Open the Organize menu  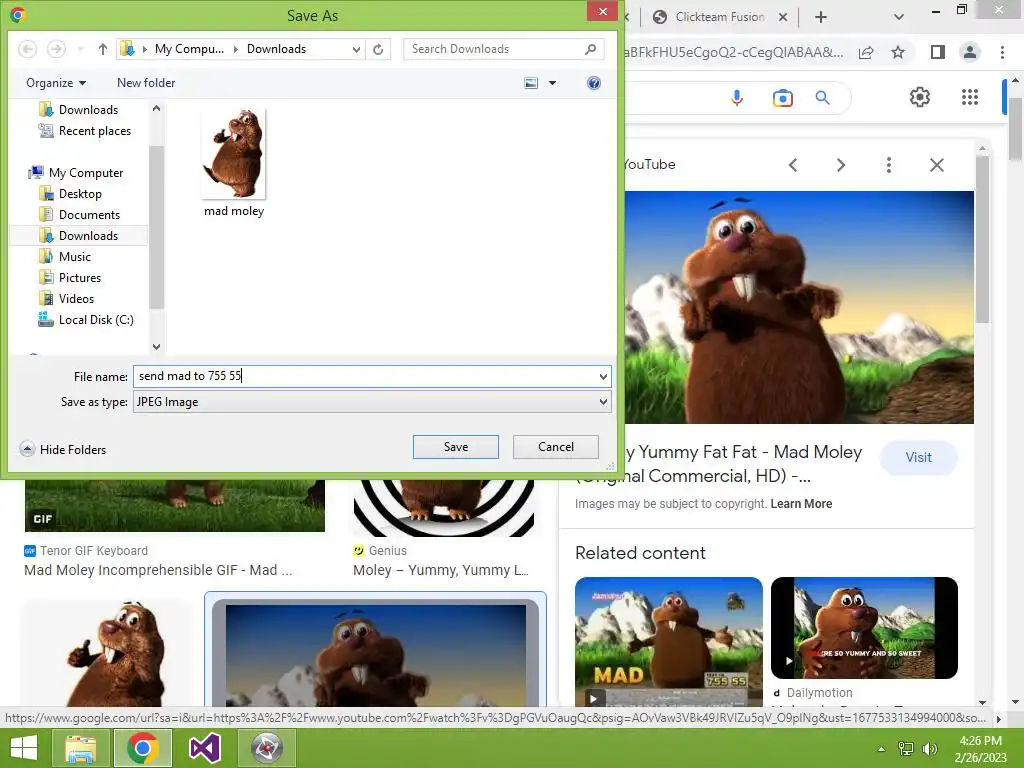(x=56, y=83)
